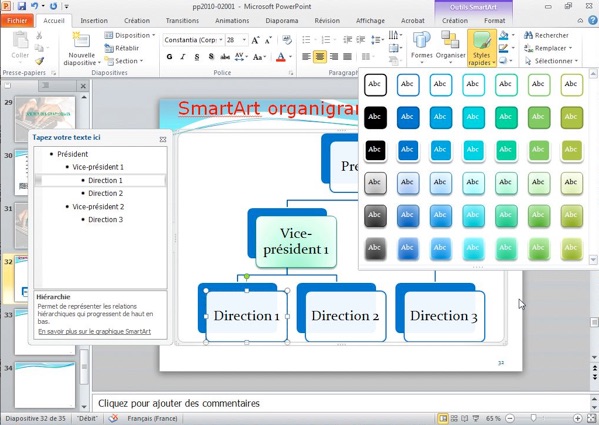The image size is (599, 425).
Task: Select slide 34 thumbnail
Action: [45, 385]
